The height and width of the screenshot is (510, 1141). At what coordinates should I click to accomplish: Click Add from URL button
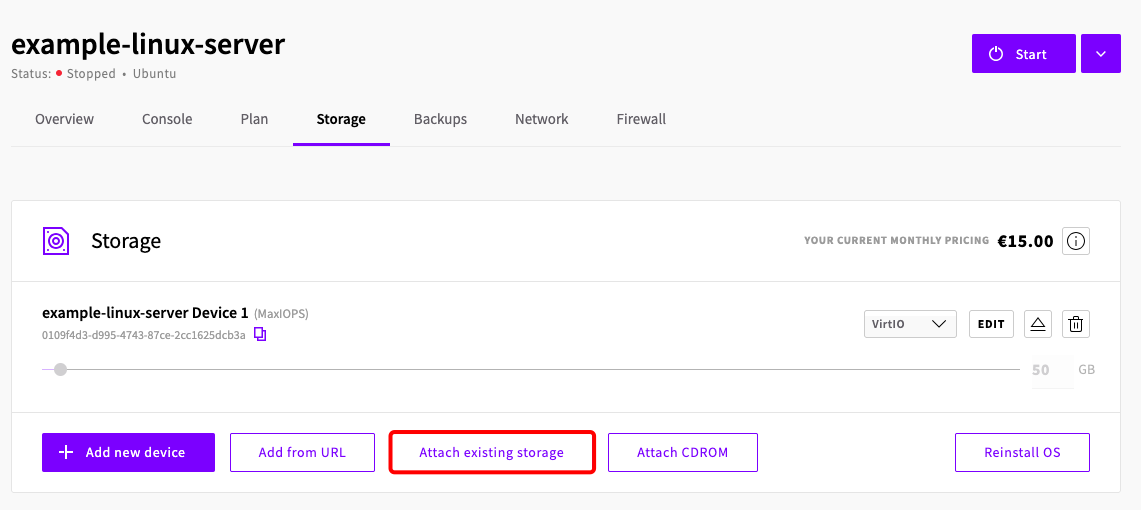pyautogui.click(x=302, y=452)
